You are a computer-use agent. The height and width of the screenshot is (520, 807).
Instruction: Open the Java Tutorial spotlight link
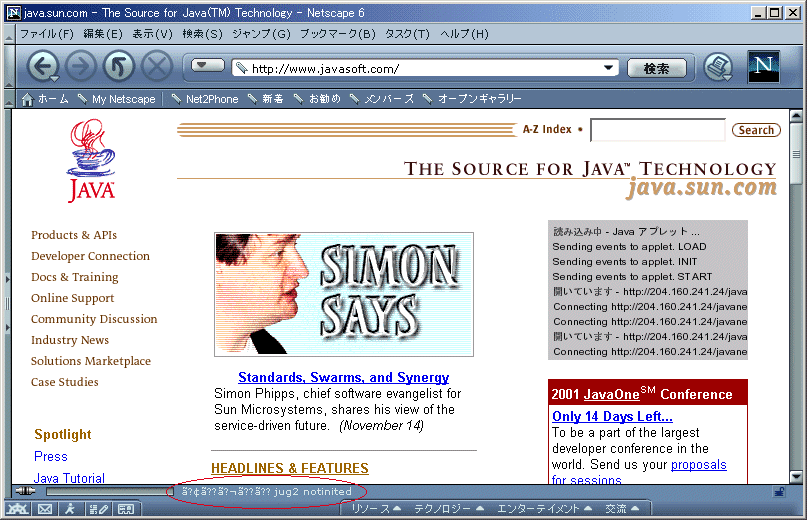[69, 478]
